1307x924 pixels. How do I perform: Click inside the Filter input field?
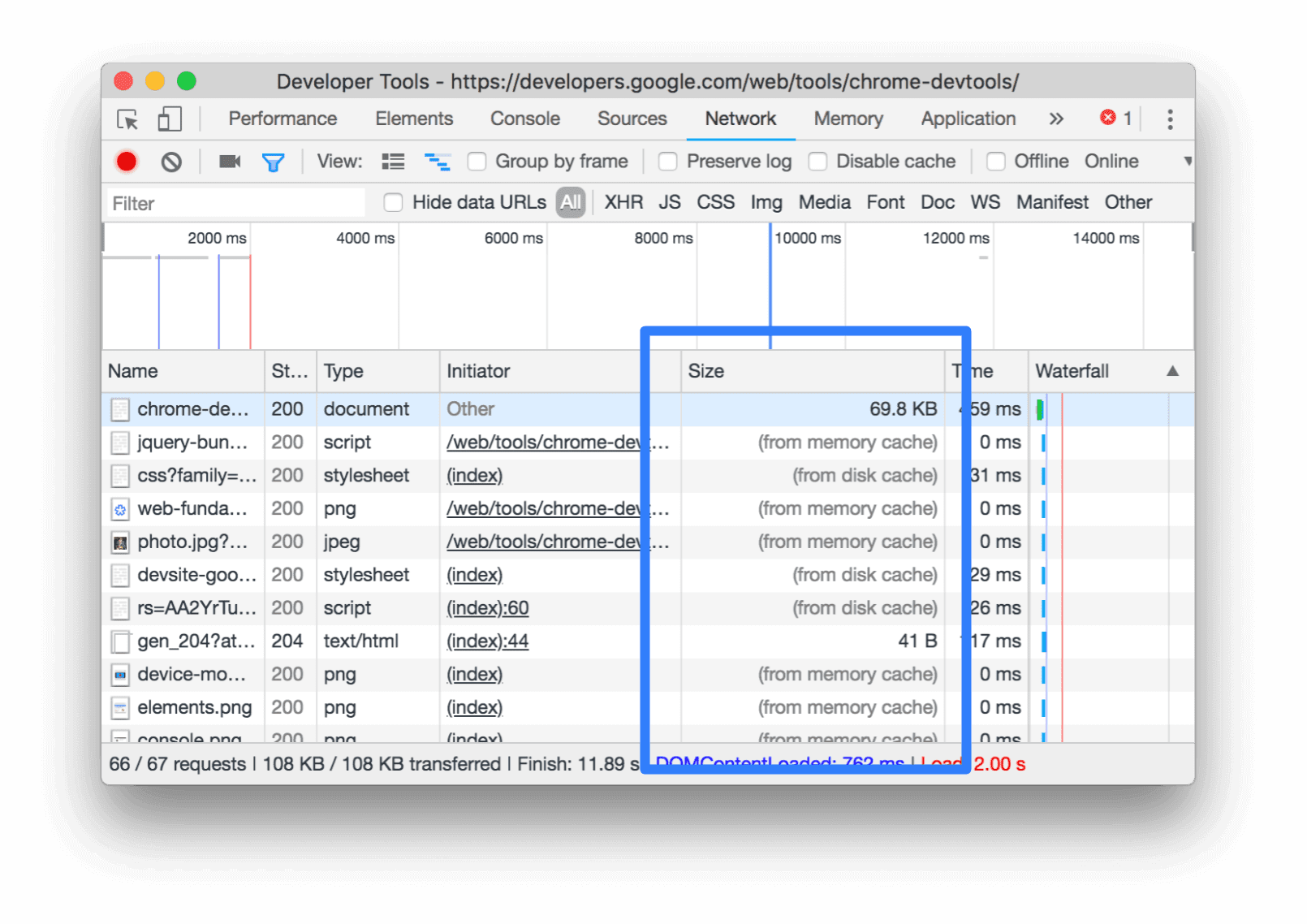235,202
